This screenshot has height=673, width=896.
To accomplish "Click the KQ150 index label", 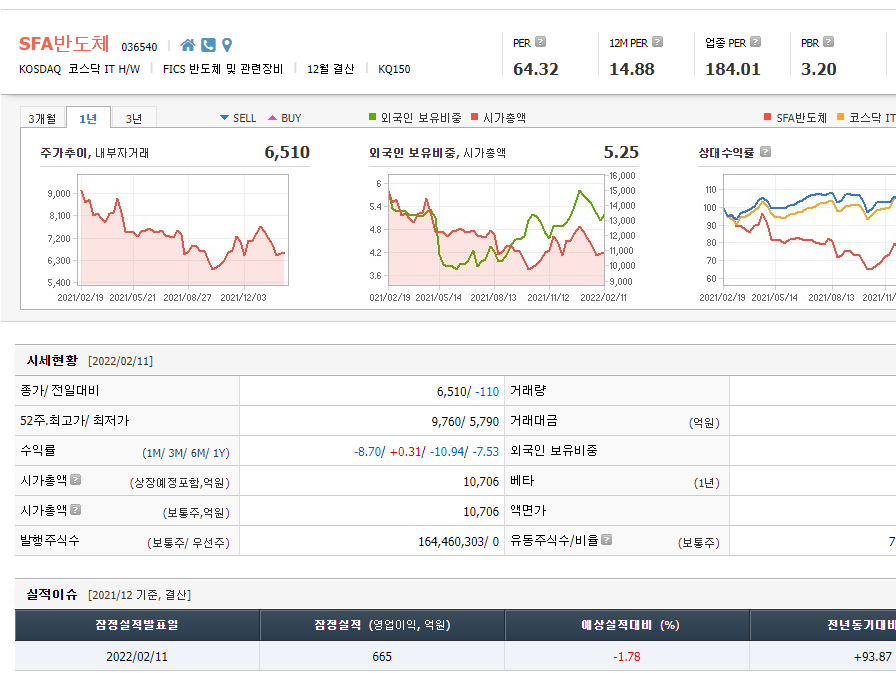I will [394, 69].
